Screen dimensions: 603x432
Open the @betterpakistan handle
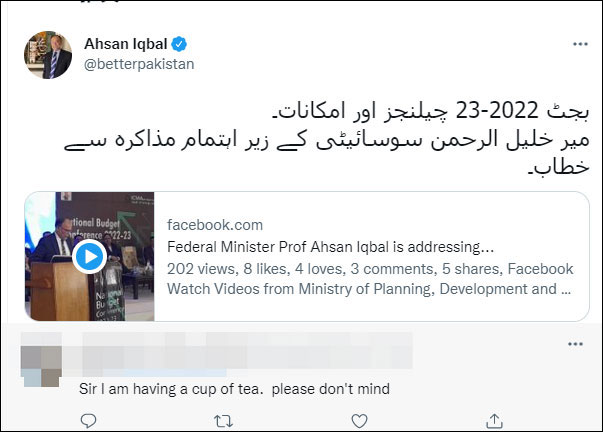[138, 64]
